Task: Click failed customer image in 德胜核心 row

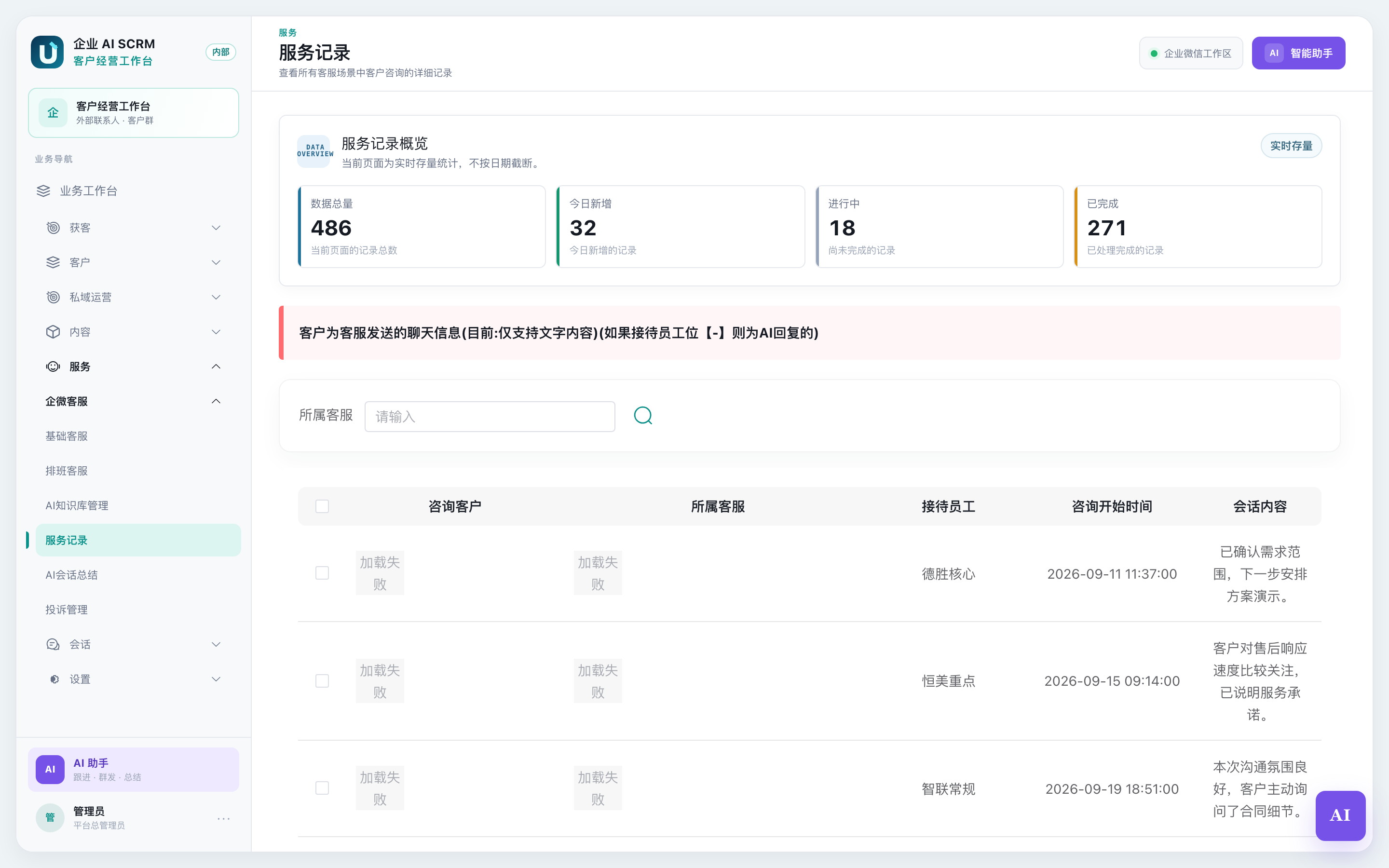Action: 380,573
